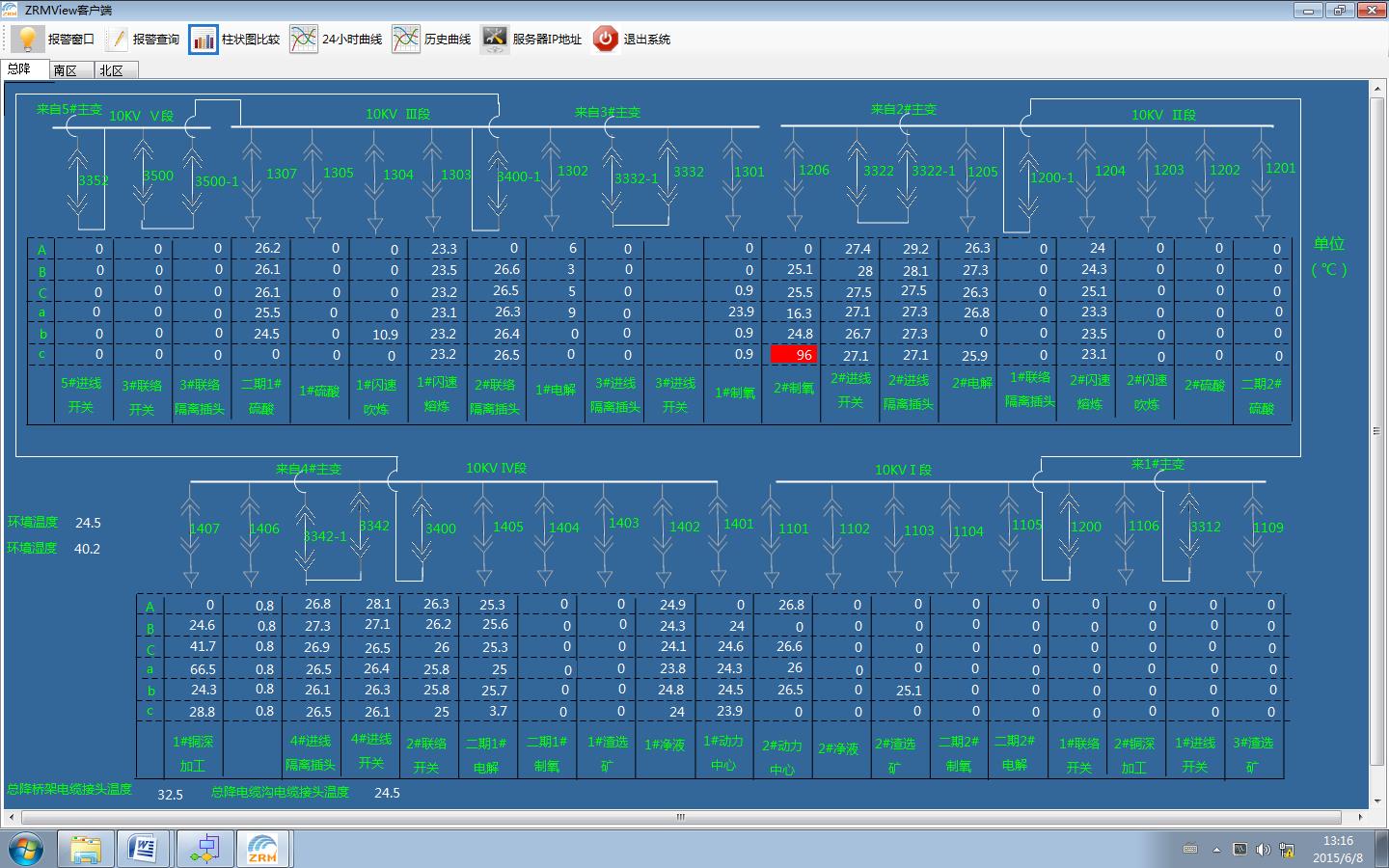
Task: Open ZRM app in Windows taskbar
Action: (x=262, y=850)
